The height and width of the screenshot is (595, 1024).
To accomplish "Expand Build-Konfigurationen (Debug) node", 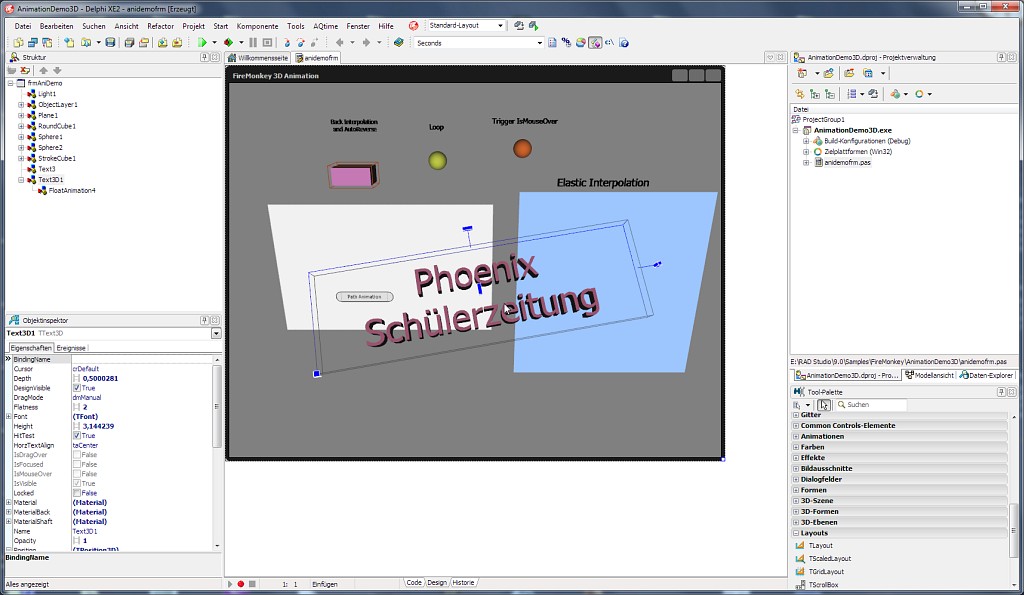I will (x=806, y=141).
